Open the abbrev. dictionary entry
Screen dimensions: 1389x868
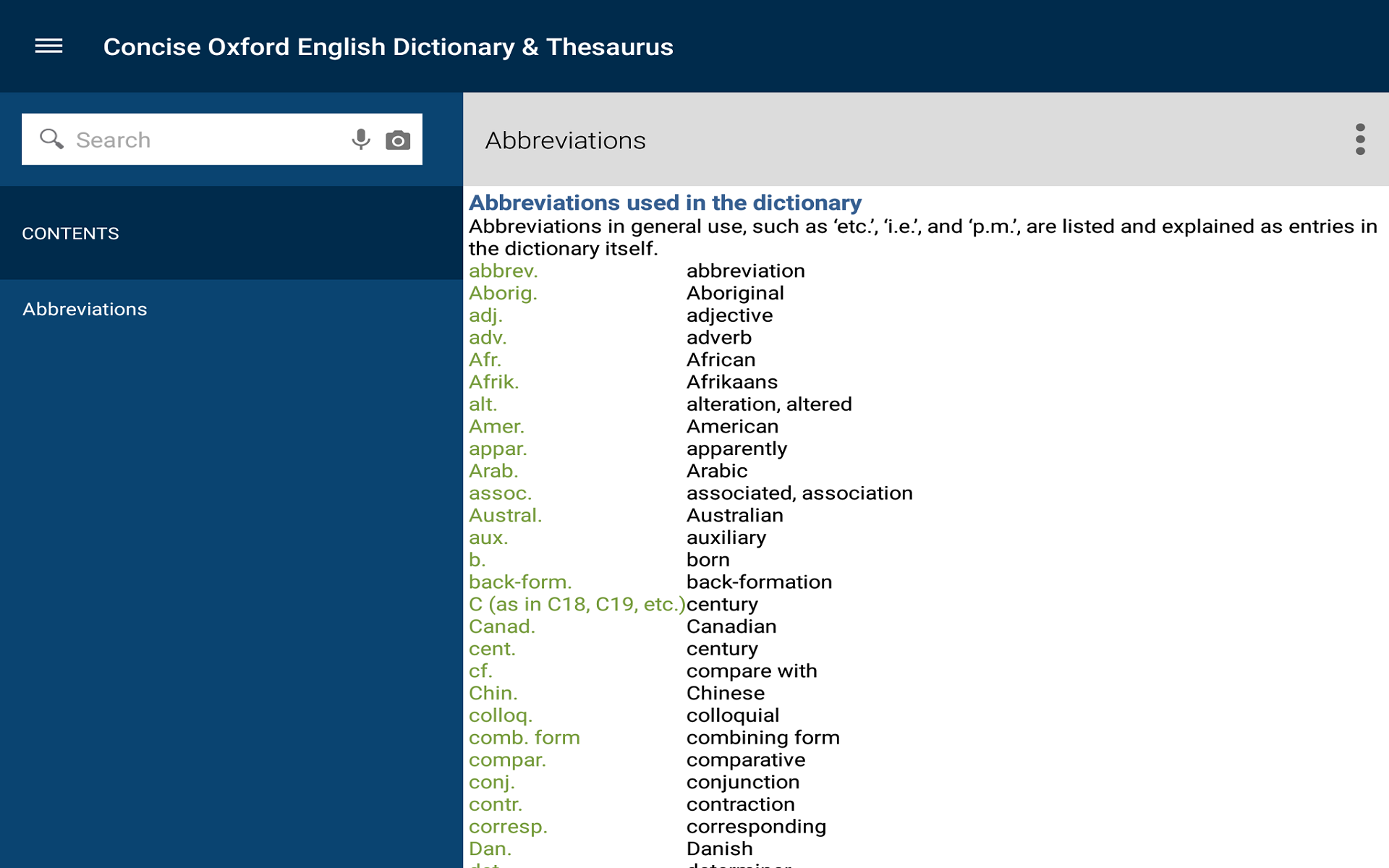[503, 271]
